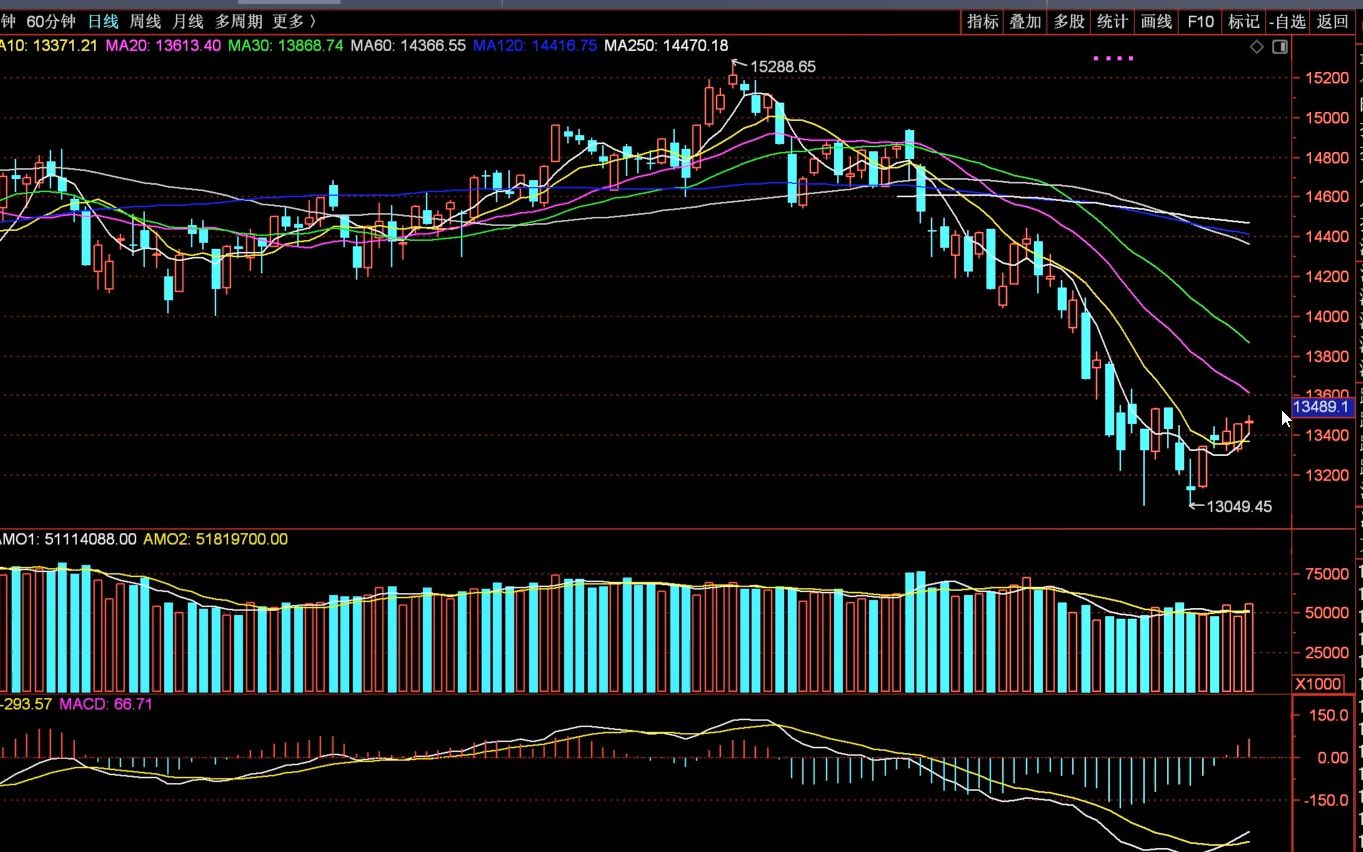Click the magenta dotted line marker
Image resolution: width=1363 pixels, height=852 pixels.
click(x=1113, y=58)
